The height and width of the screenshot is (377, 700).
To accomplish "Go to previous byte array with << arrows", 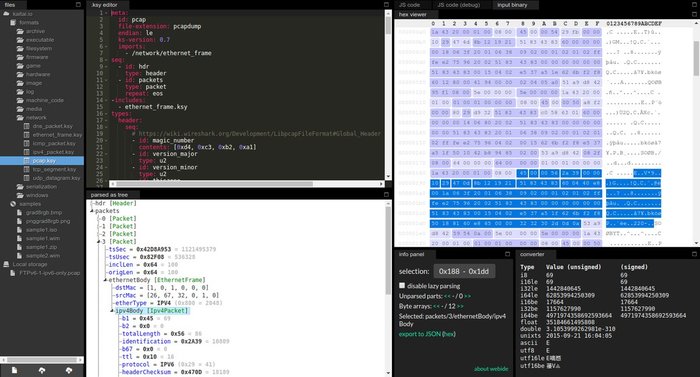I will click(436, 306).
